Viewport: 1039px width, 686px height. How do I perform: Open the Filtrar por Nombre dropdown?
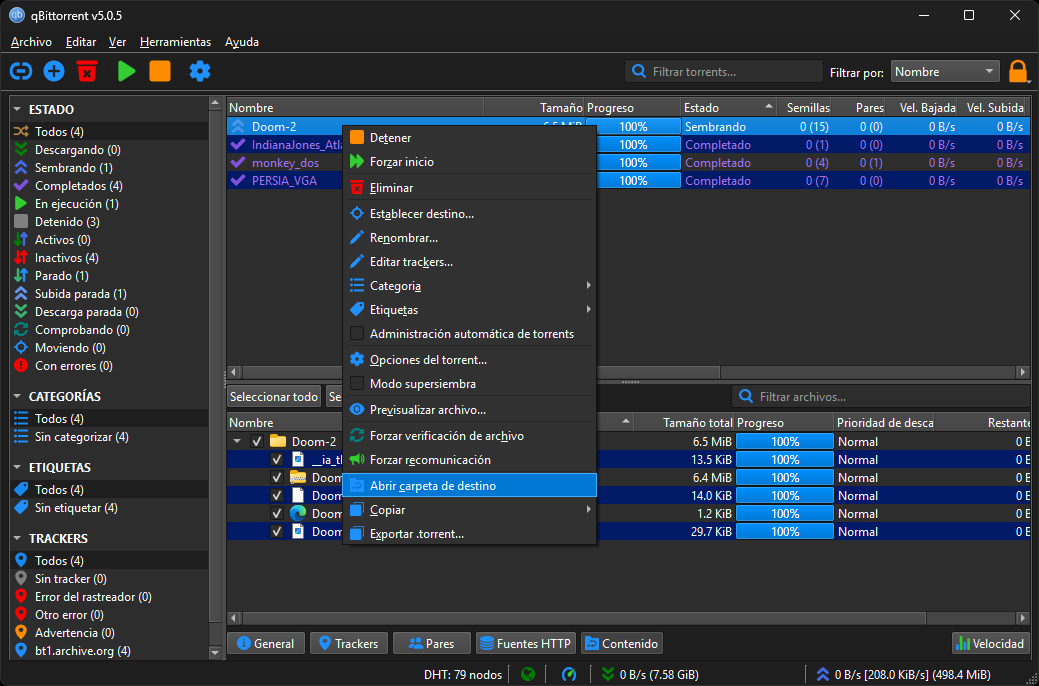pyautogui.click(x=945, y=72)
